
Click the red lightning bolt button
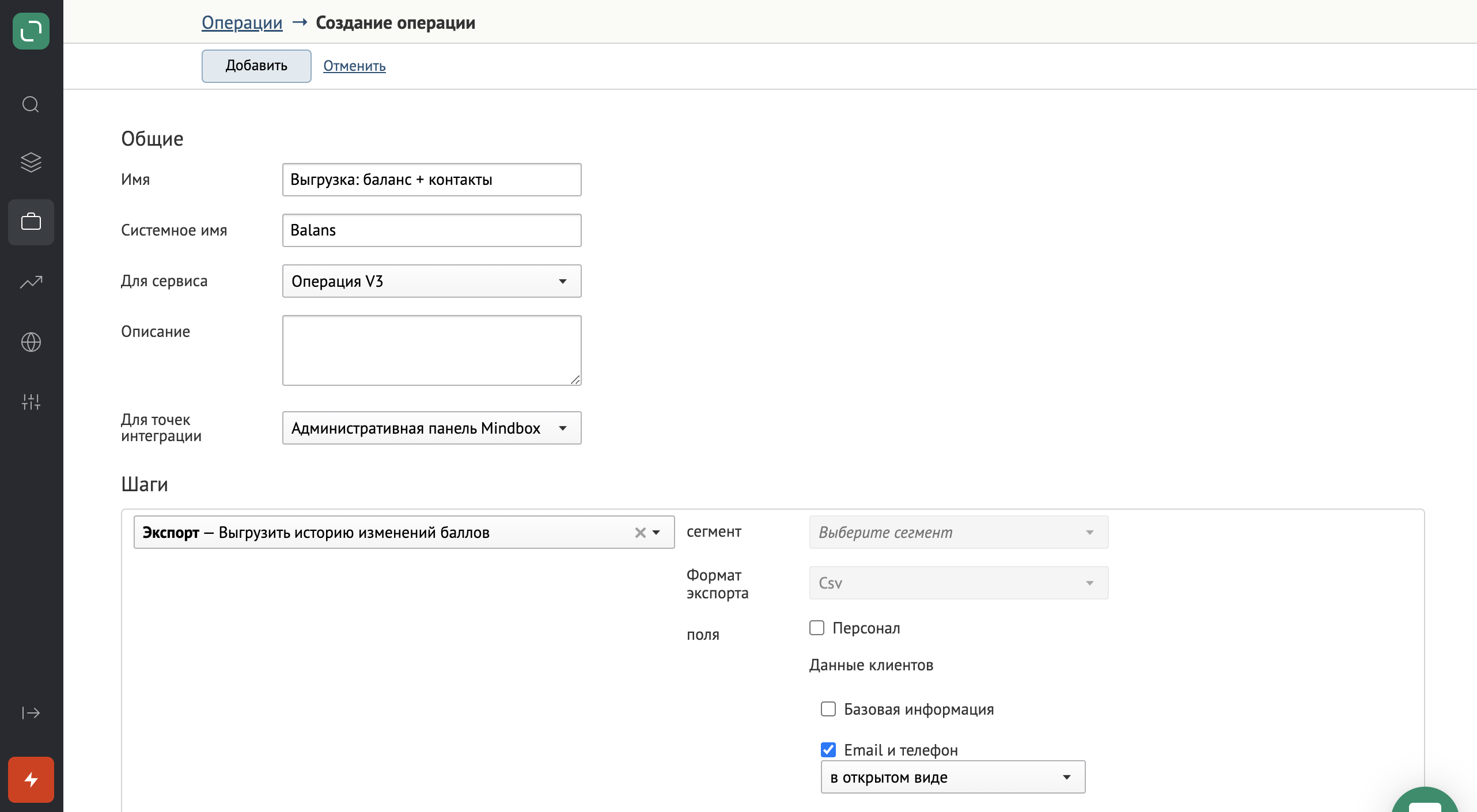[31, 780]
